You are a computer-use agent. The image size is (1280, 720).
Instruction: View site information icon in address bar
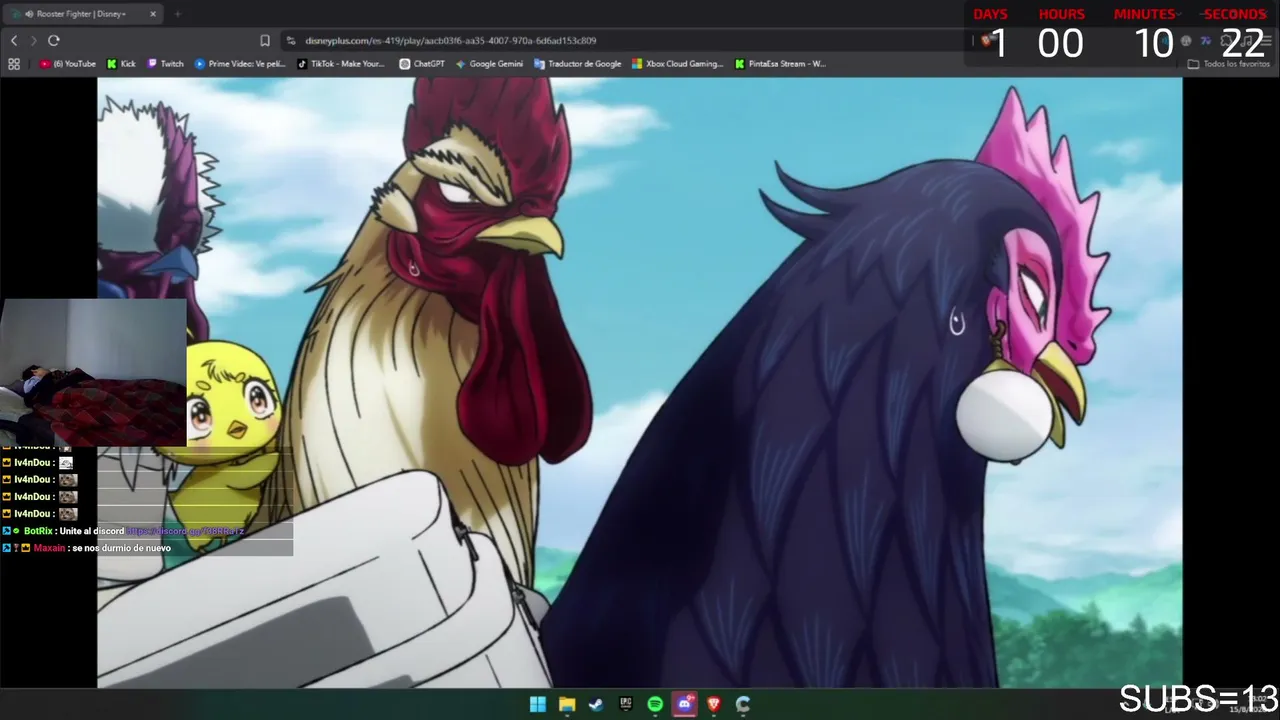pyautogui.click(x=291, y=41)
